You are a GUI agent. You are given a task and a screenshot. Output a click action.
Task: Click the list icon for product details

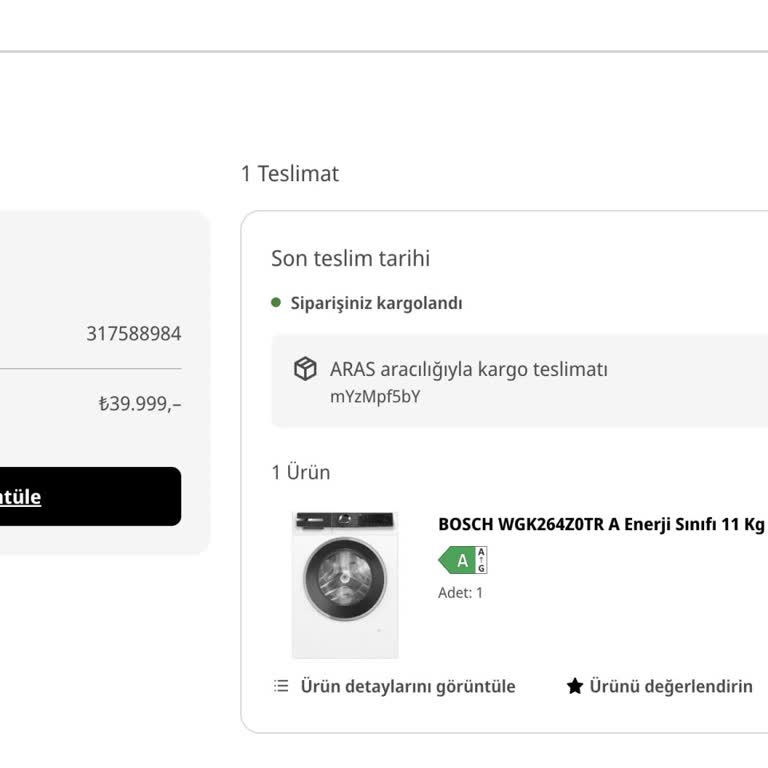(x=281, y=686)
